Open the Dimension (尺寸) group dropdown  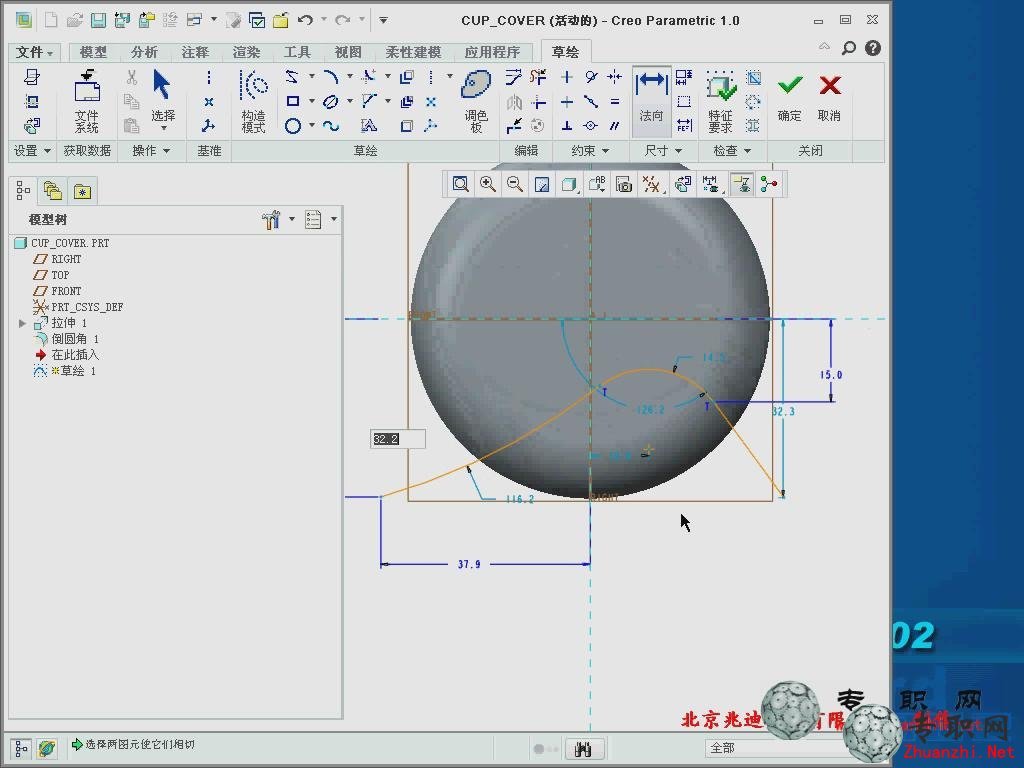pyautogui.click(x=663, y=151)
